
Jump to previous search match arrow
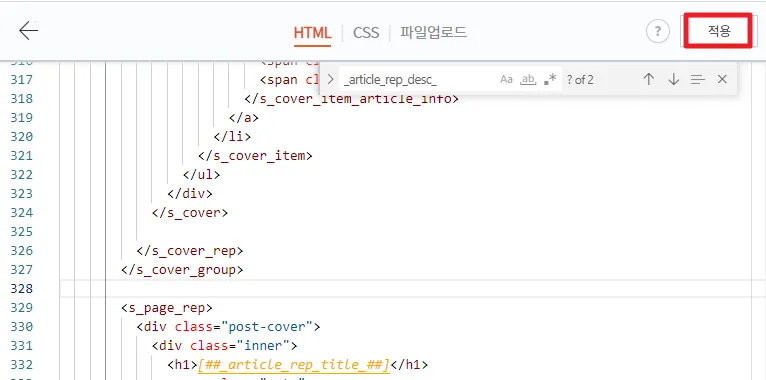(x=648, y=79)
